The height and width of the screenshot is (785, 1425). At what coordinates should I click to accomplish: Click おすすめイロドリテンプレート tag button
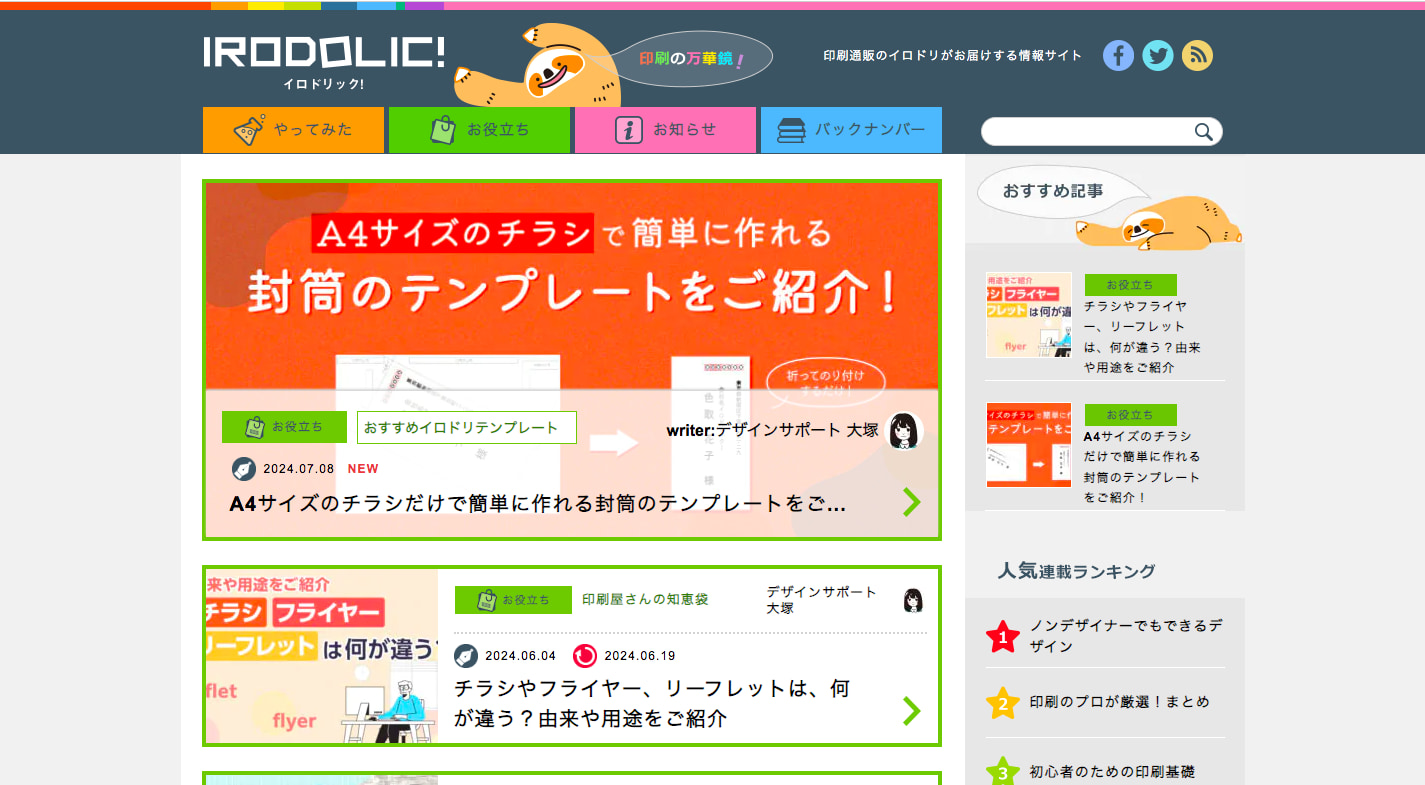tap(466, 427)
